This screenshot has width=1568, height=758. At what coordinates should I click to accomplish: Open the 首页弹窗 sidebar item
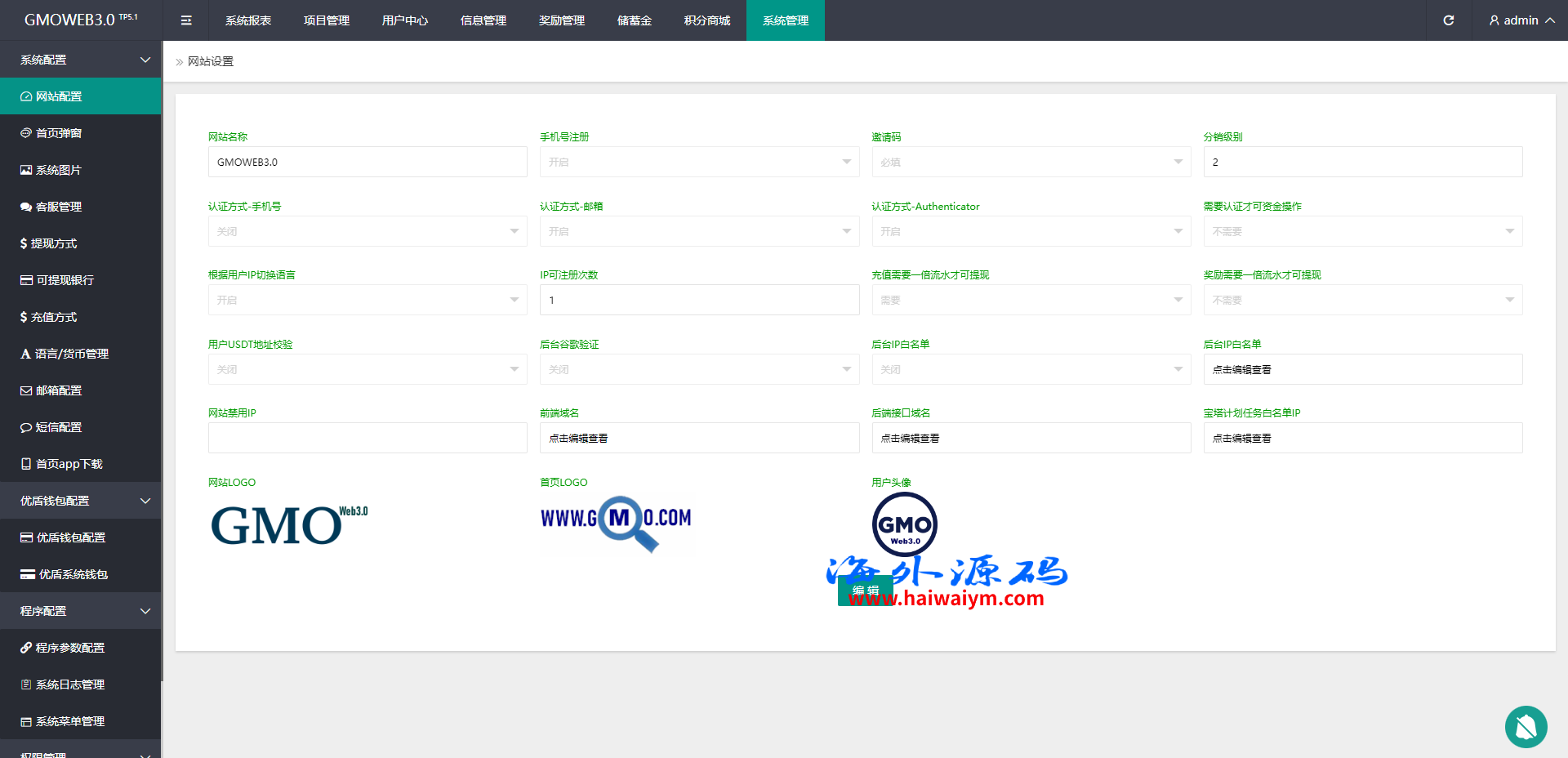coord(59,133)
